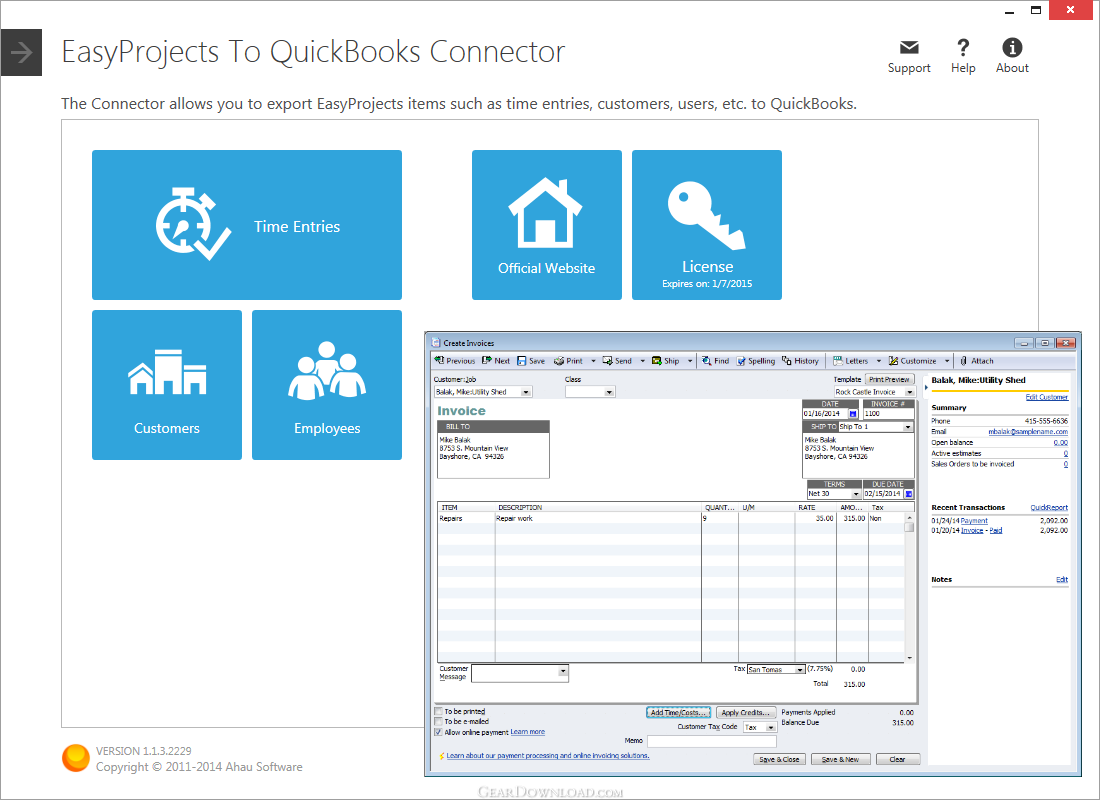Open the invoice DATE calendar icon
The height and width of the screenshot is (800, 1100).
[x=853, y=414]
